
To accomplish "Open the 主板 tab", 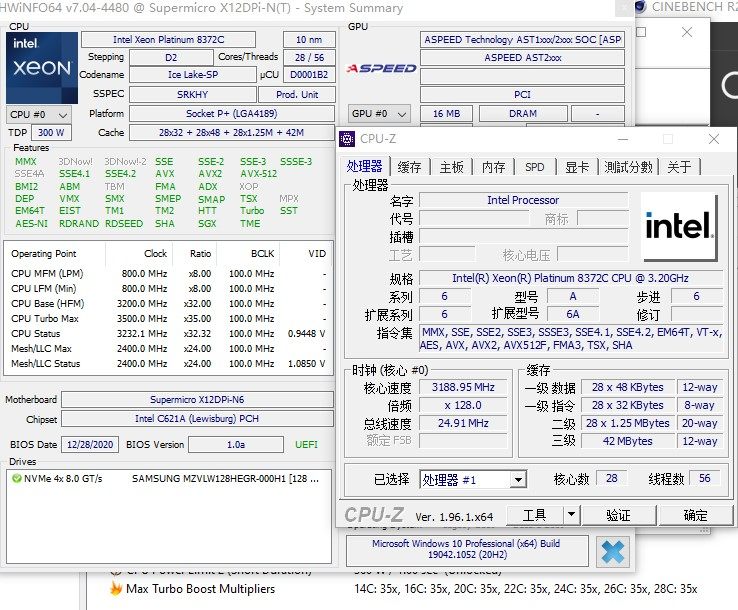I will click(x=451, y=167).
